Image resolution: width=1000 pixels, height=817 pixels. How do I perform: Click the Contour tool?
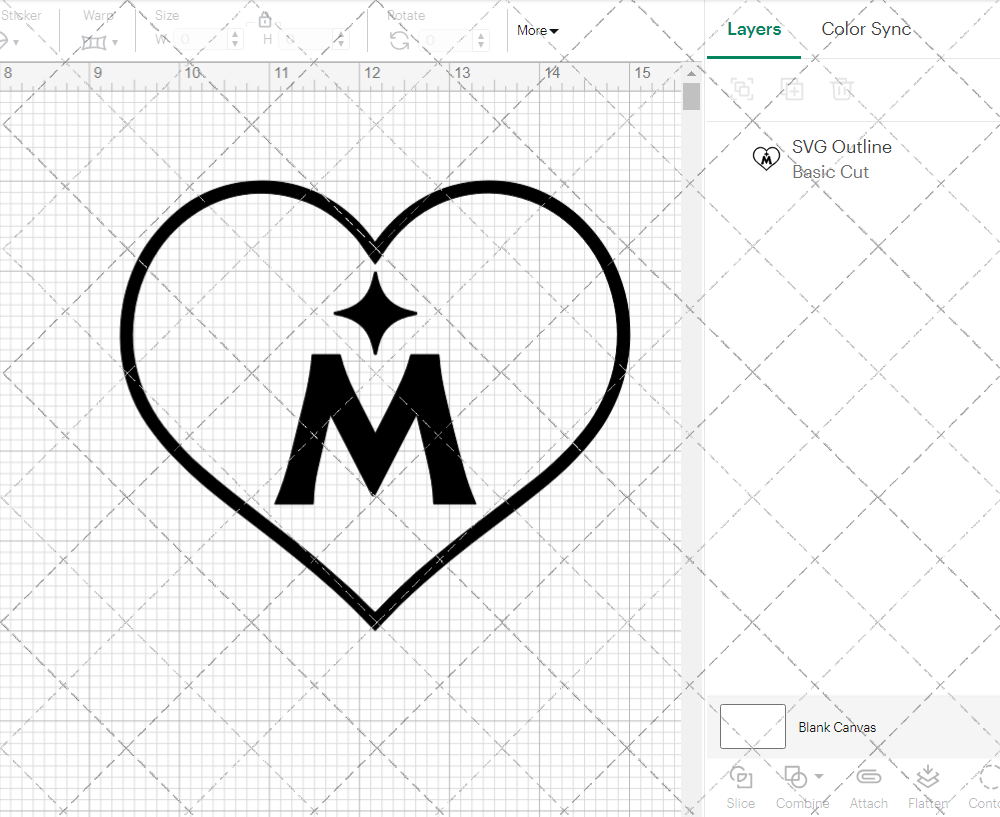point(987,788)
